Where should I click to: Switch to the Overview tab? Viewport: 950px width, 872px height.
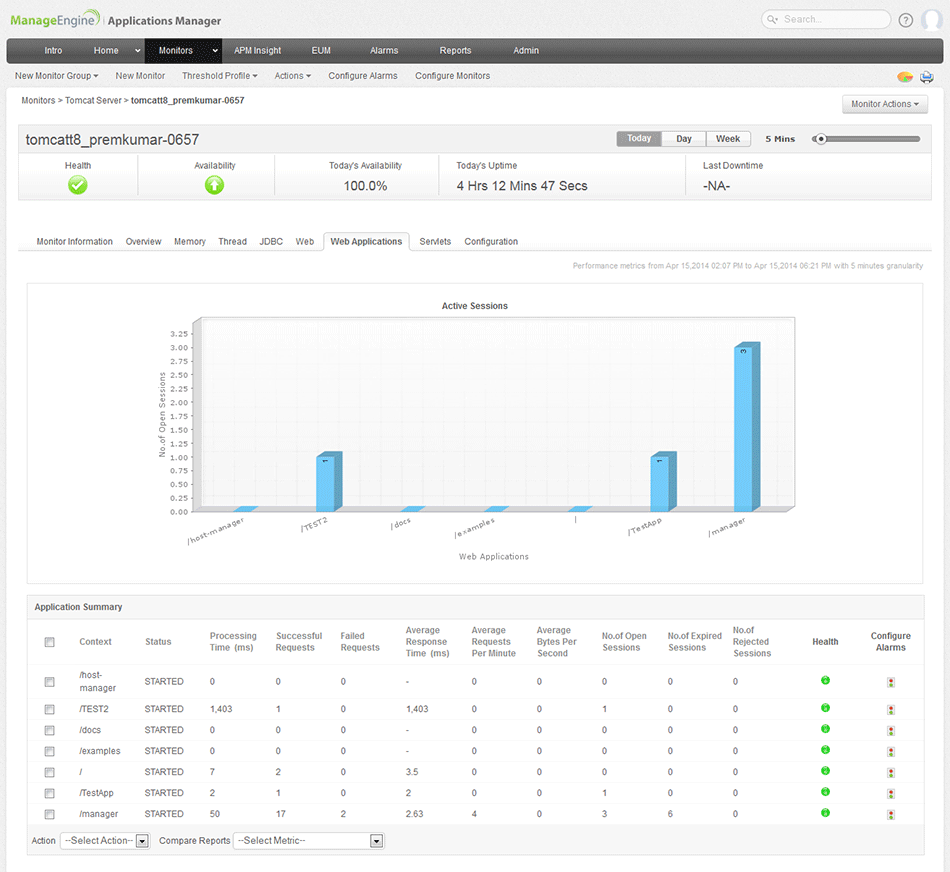tap(144, 241)
